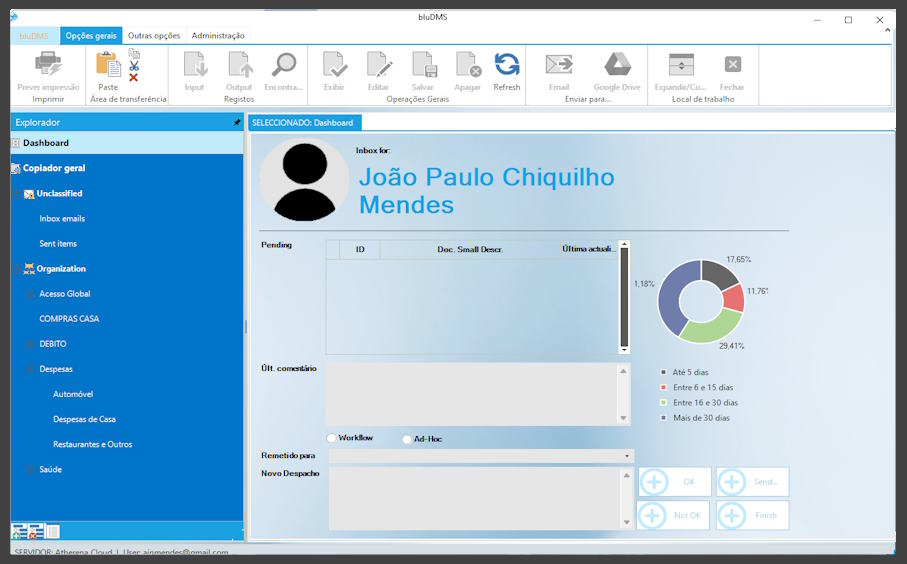Open the Administração ribbon tab
The image size is (907, 564).
pyautogui.click(x=218, y=35)
